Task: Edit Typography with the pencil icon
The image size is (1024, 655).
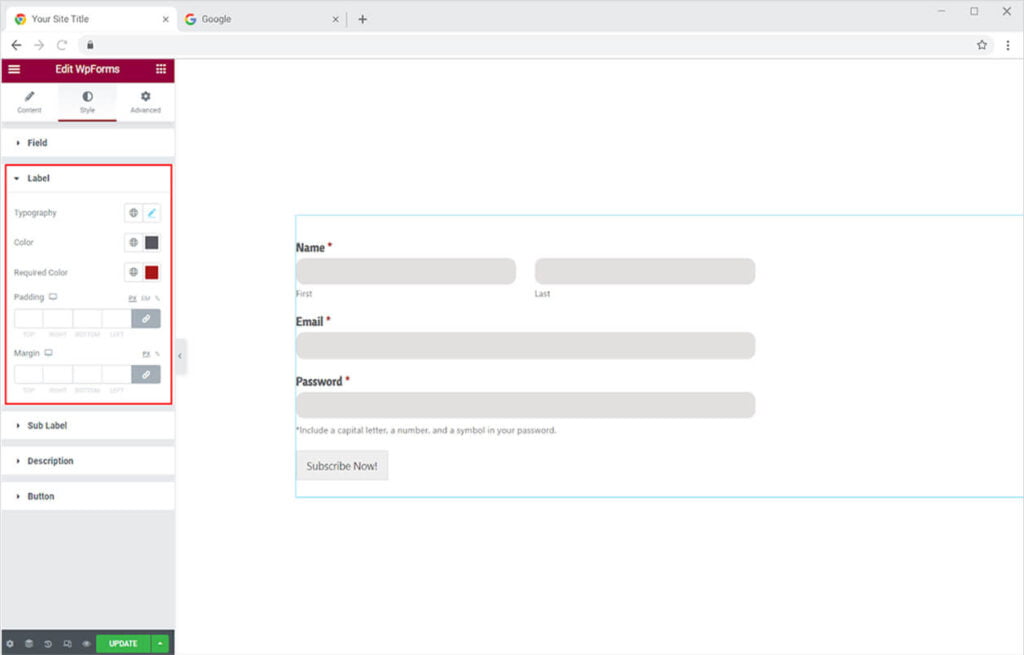Action: (x=152, y=213)
